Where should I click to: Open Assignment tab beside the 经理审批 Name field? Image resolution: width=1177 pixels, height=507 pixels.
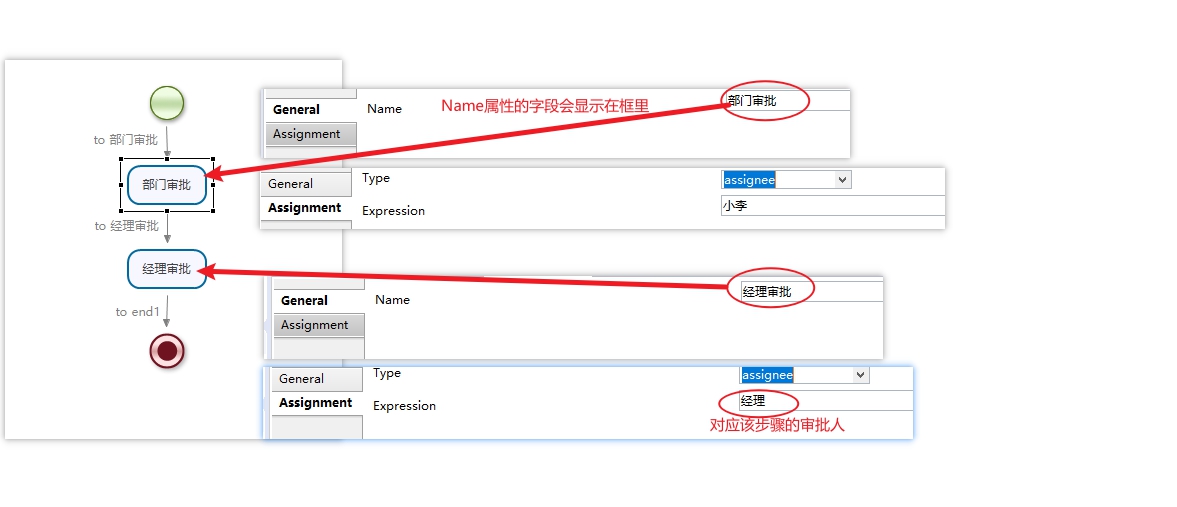(x=318, y=325)
